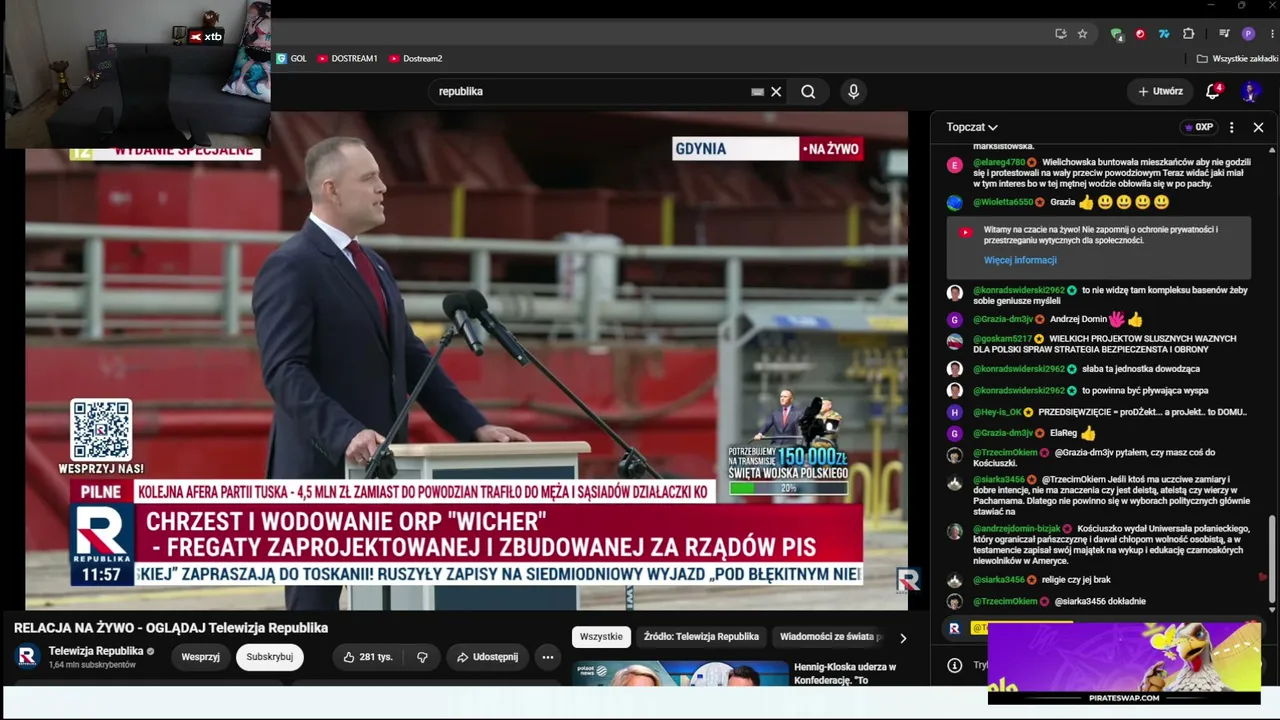Open more actions menu beside Udostępnij
This screenshot has width=1280, height=720.
(548, 657)
